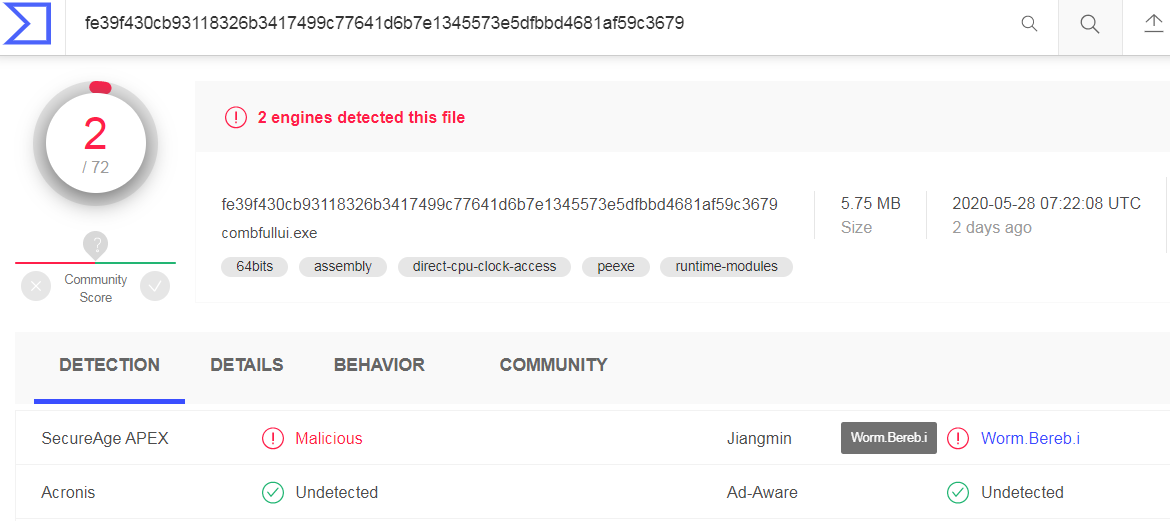Image resolution: width=1170 pixels, height=521 pixels.
Task: Click the 64bits tag
Action: (x=254, y=266)
